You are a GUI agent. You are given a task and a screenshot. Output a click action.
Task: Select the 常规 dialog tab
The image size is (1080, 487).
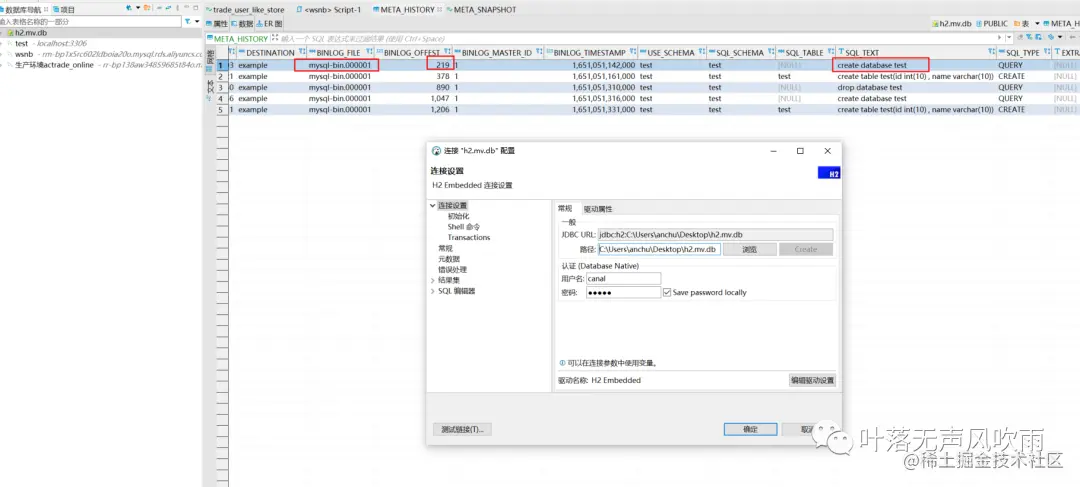click(x=565, y=209)
